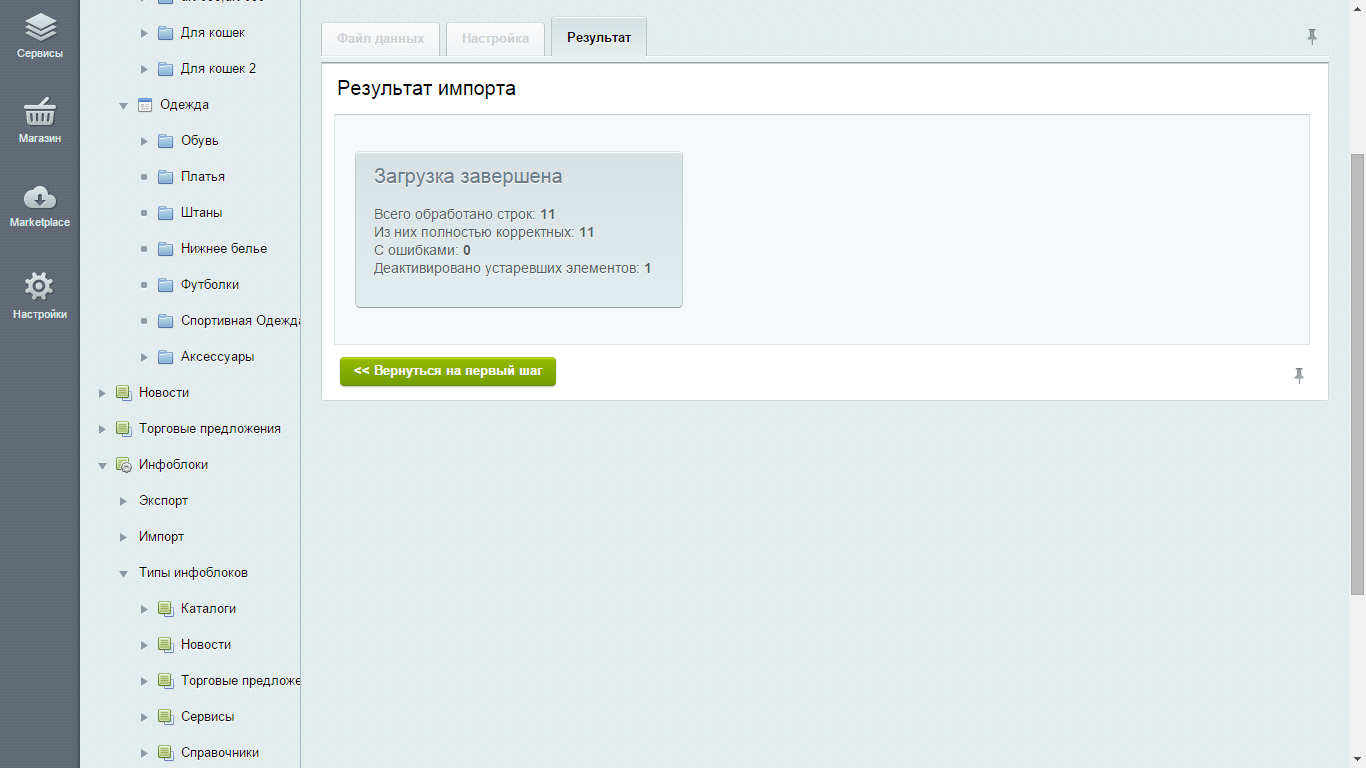Expand the Импорт tree node

click(x=124, y=537)
